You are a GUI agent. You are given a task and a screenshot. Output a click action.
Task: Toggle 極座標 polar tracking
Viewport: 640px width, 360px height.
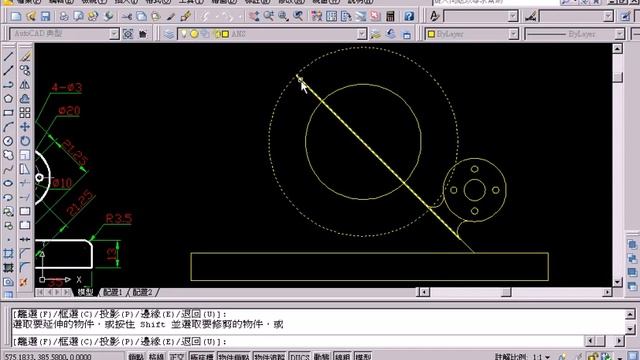pos(202,356)
